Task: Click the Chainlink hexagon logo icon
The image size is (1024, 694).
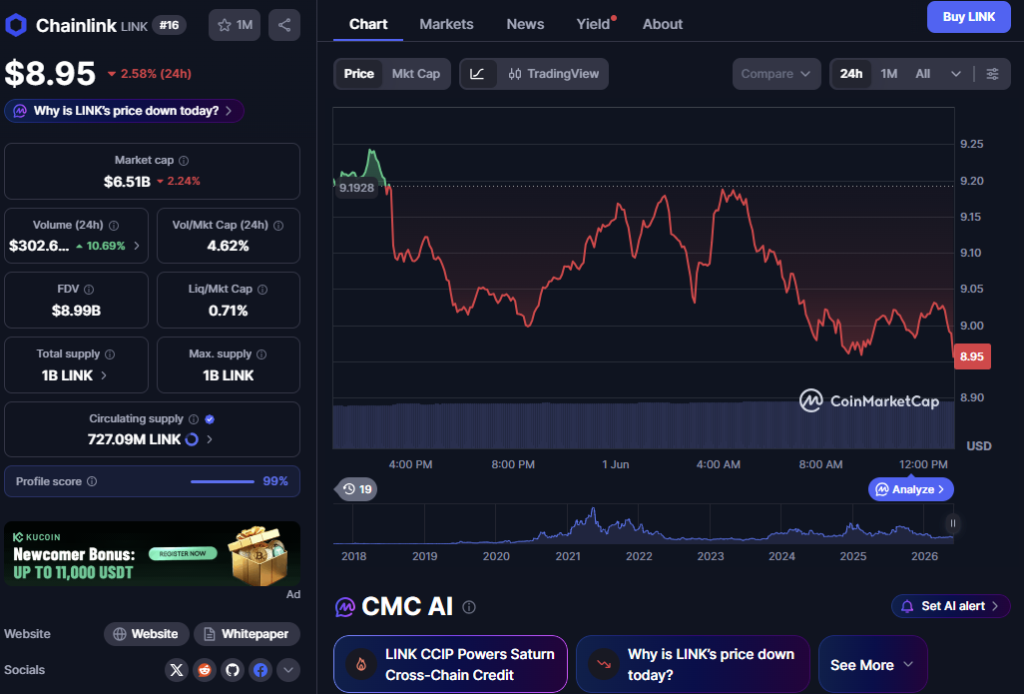Action: click(16, 25)
